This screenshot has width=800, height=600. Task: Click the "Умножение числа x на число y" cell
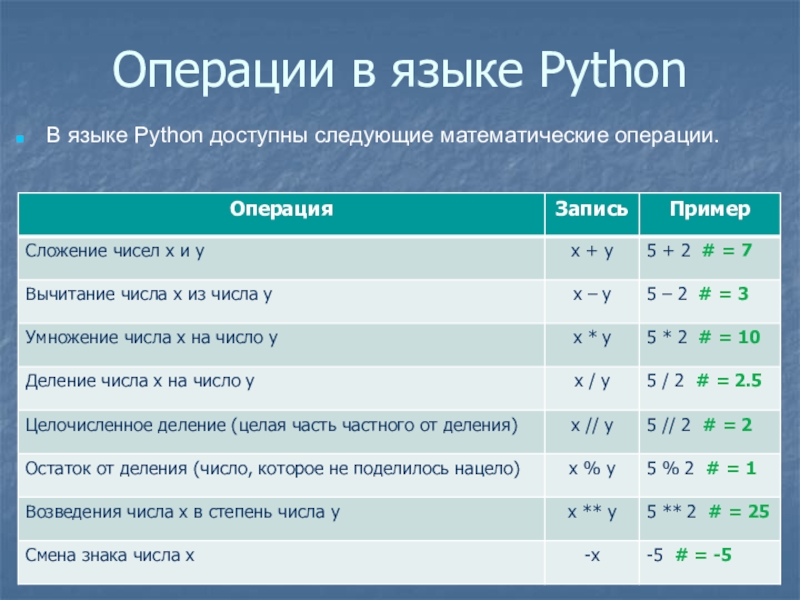coord(151,338)
